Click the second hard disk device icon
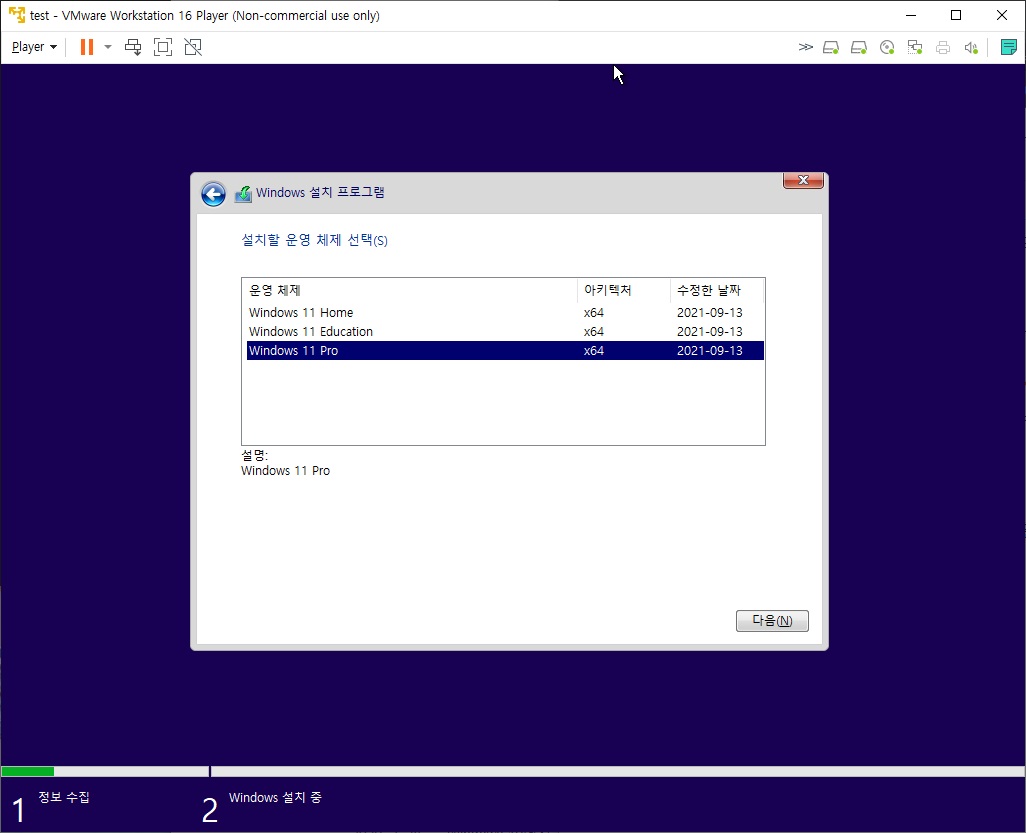This screenshot has width=1026, height=833. pos(858,47)
